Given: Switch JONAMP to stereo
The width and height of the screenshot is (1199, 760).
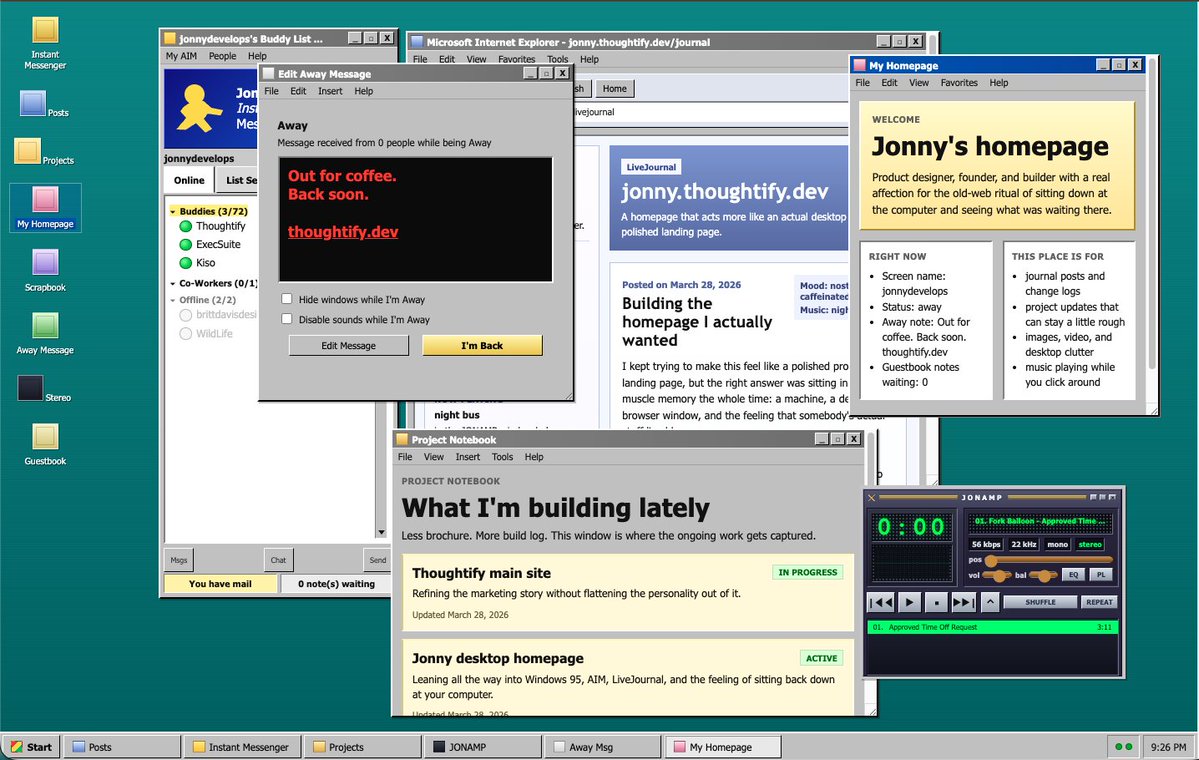Looking at the screenshot, I should coord(1090,544).
